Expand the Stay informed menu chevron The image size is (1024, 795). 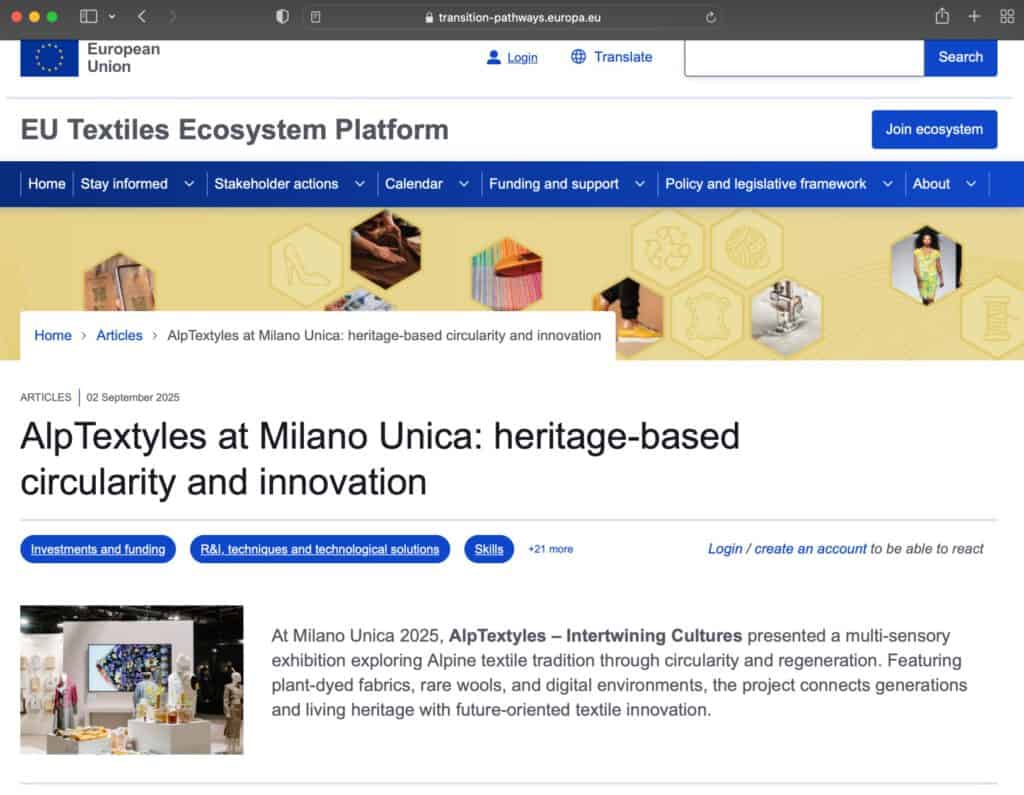[189, 184]
